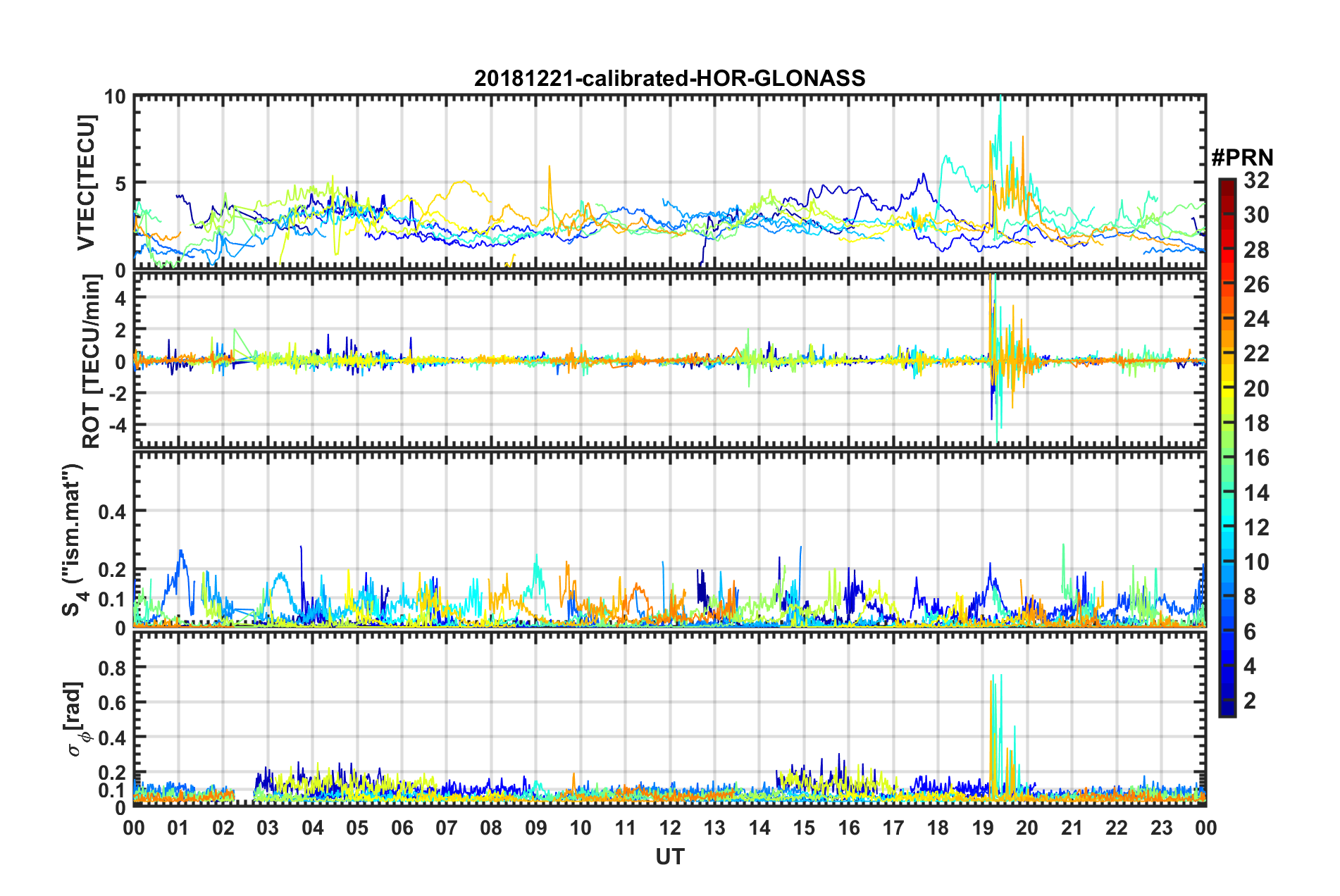Viewport: 1340px width, 896px height.
Task: Click the 19 tick on the UT axis
Action: [x=982, y=828]
